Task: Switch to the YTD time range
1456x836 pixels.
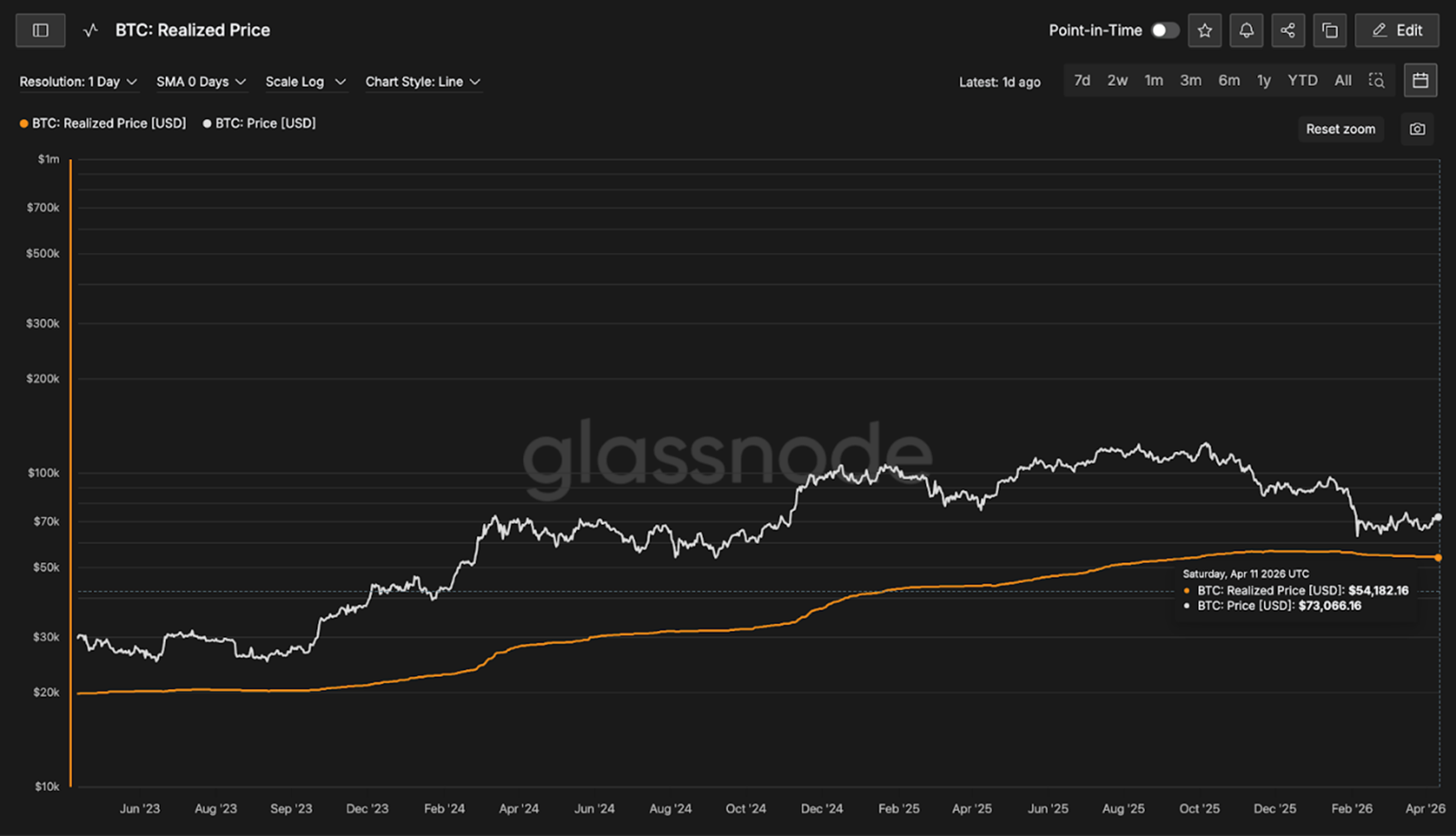Action: point(1302,80)
